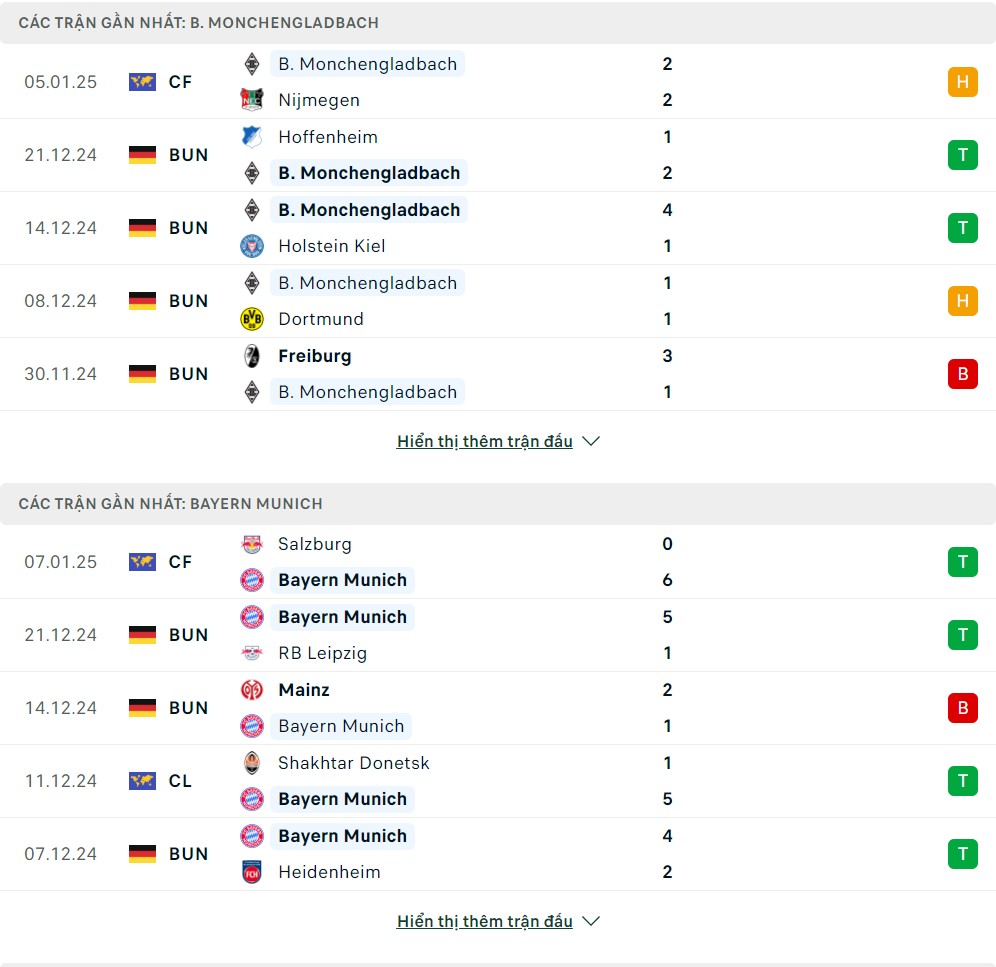Click the orange H badge for Nijmegen match

click(962, 82)
